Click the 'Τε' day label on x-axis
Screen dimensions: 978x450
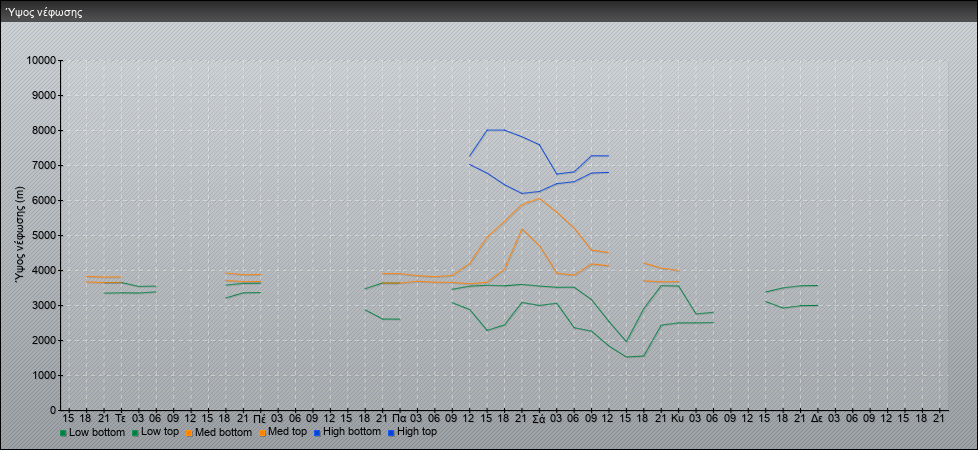click(x=121, y=418)
